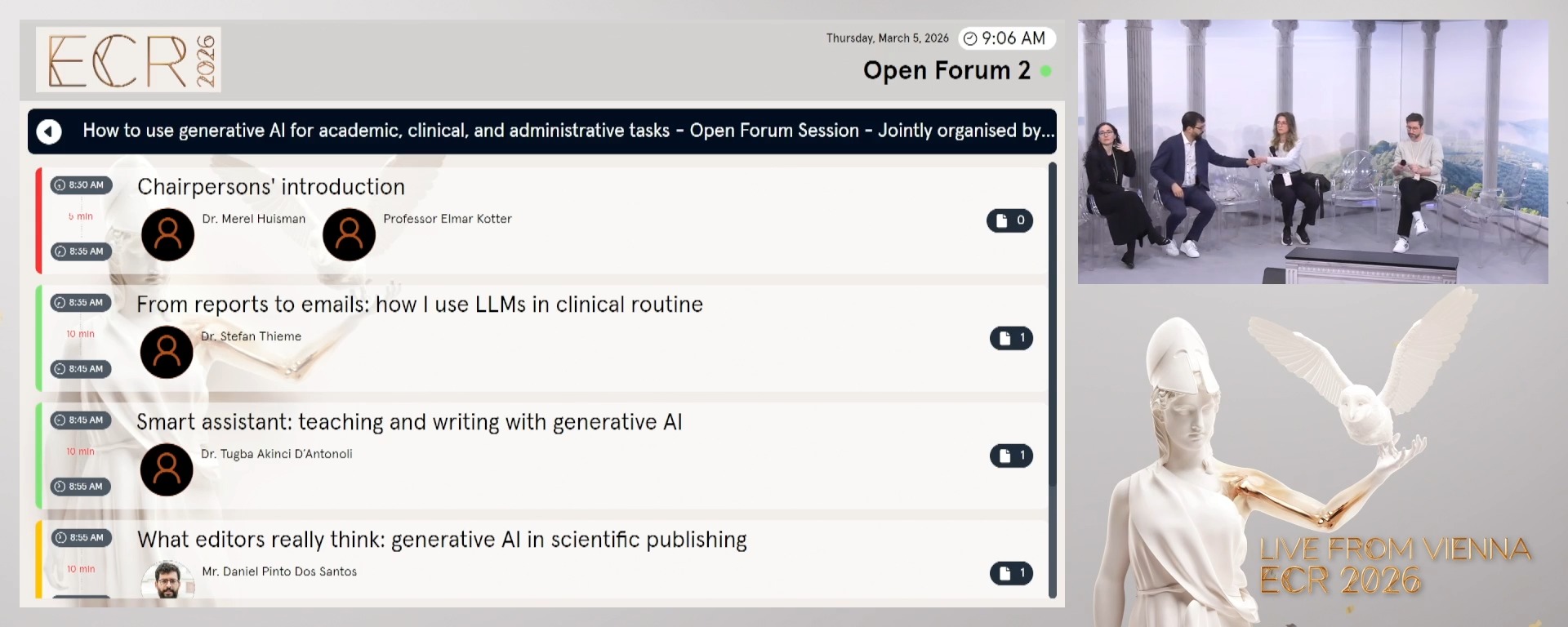Click the '5 min' duration label
This screenshot has width=1568, height=627.
(x=81, y=216)
